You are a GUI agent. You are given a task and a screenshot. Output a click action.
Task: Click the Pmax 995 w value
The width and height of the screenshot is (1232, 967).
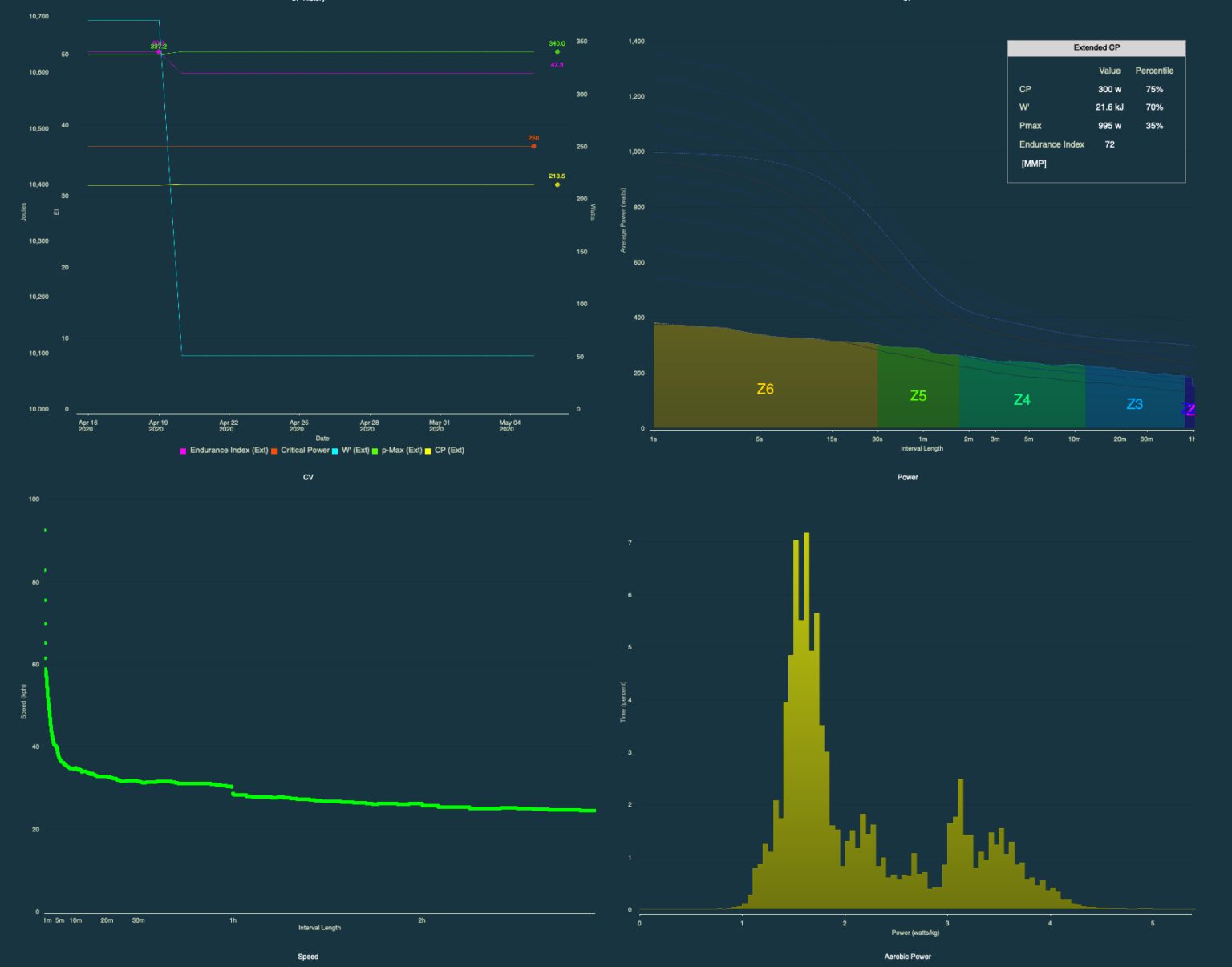1109,126
